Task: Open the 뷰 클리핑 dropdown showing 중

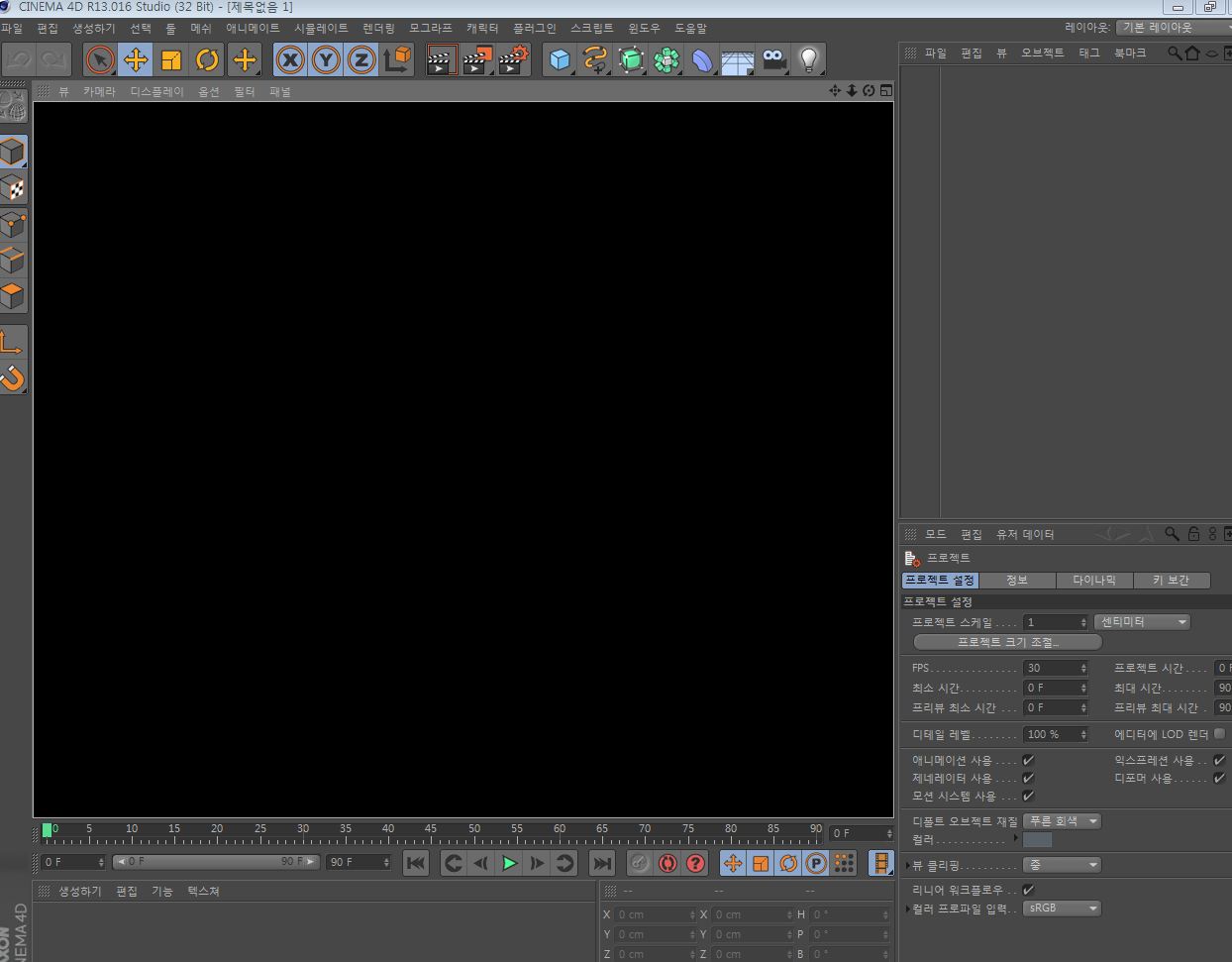Action: click(x=1062, y=865)
